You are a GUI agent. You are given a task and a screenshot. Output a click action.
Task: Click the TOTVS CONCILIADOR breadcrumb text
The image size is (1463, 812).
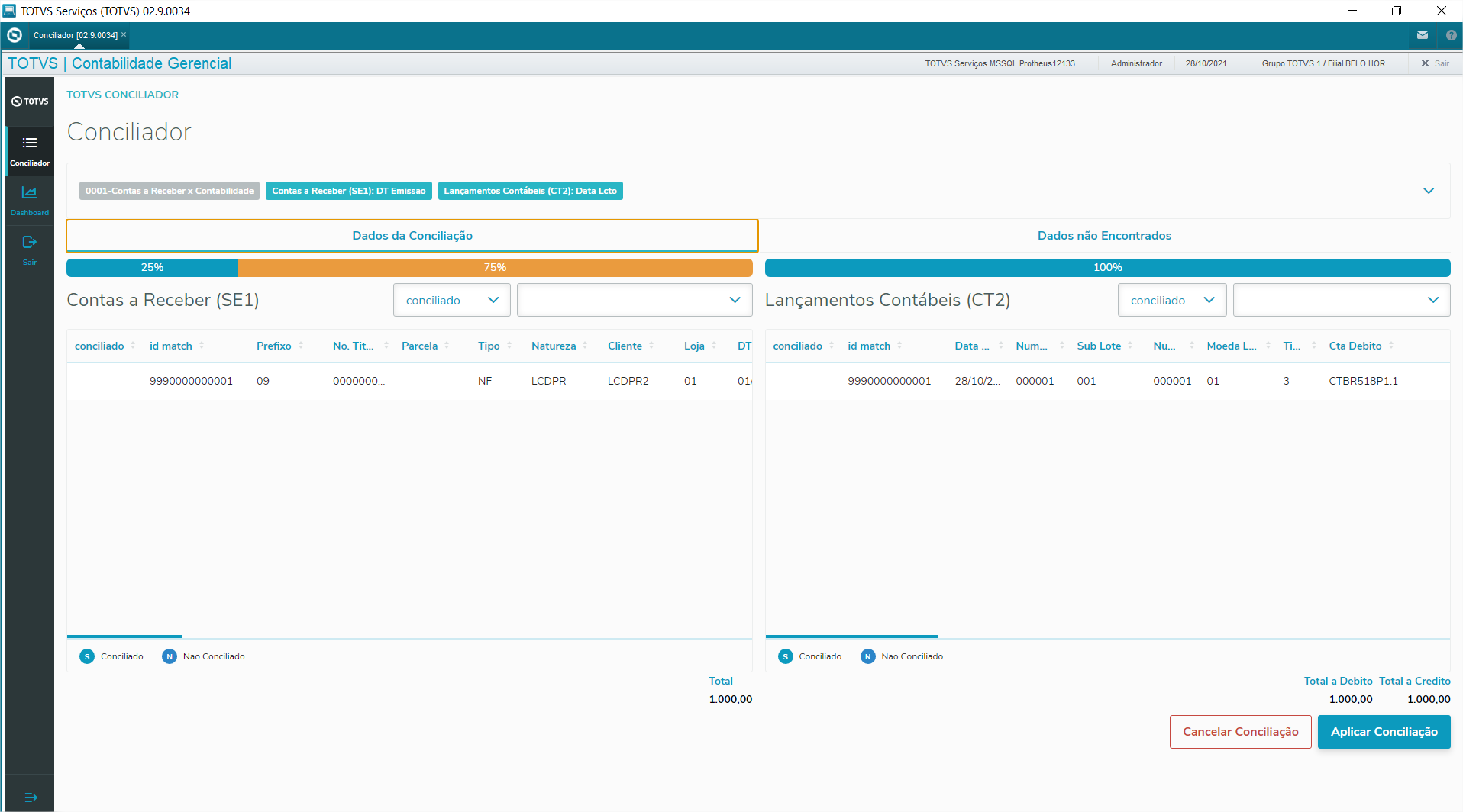point(123,95)
